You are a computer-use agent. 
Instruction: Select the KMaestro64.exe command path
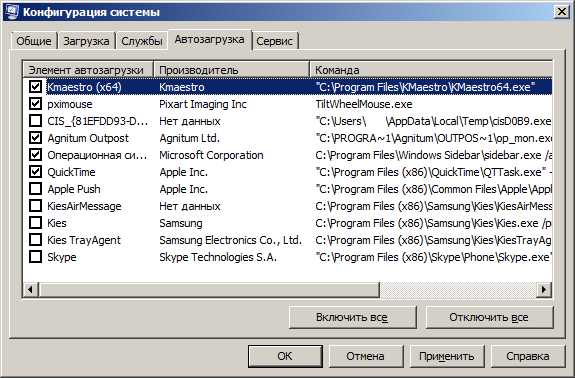point(425,87)
